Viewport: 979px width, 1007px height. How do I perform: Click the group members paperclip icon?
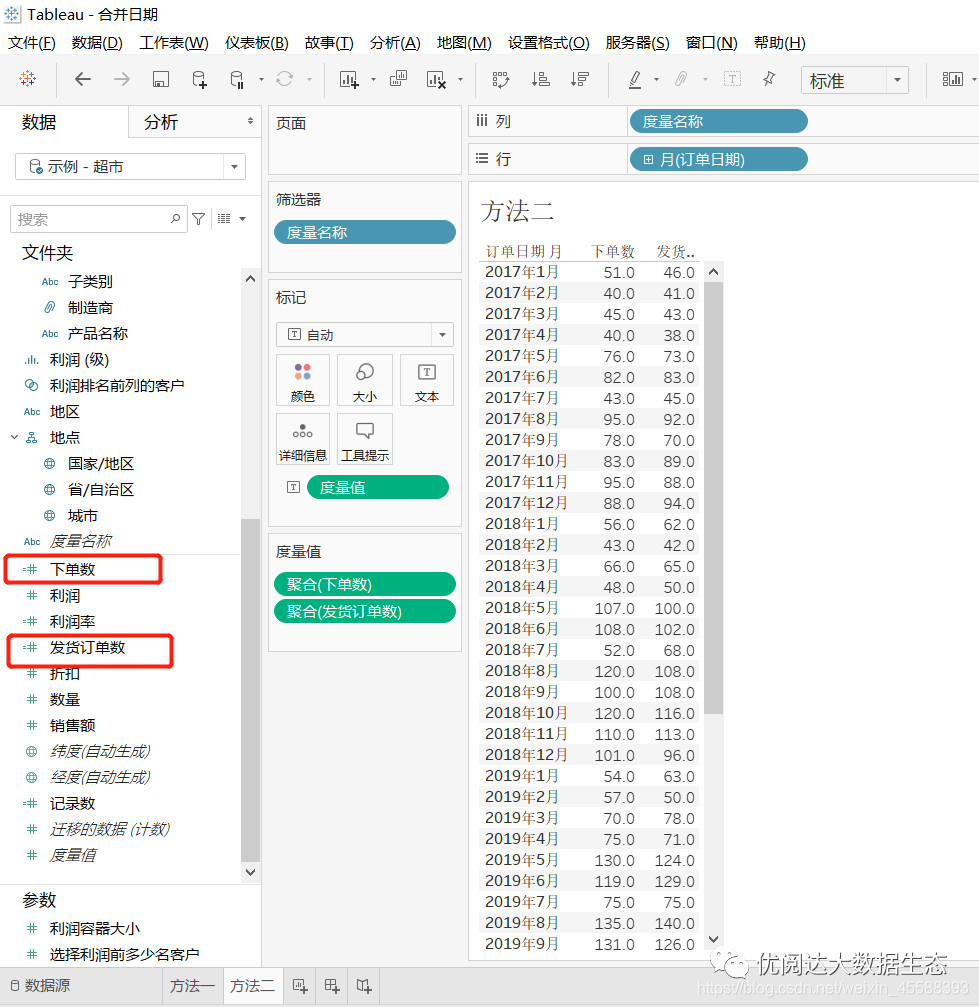tap(681, 80)
